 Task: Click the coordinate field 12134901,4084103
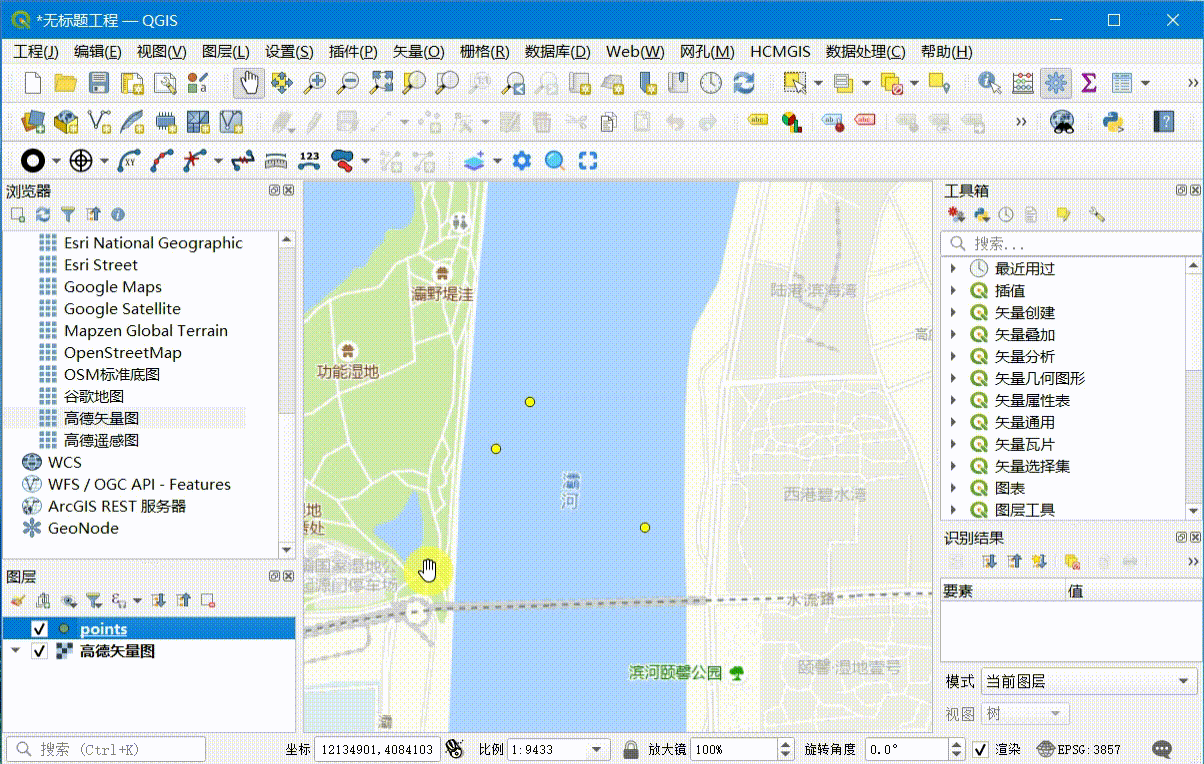click(x=376, y=749)
